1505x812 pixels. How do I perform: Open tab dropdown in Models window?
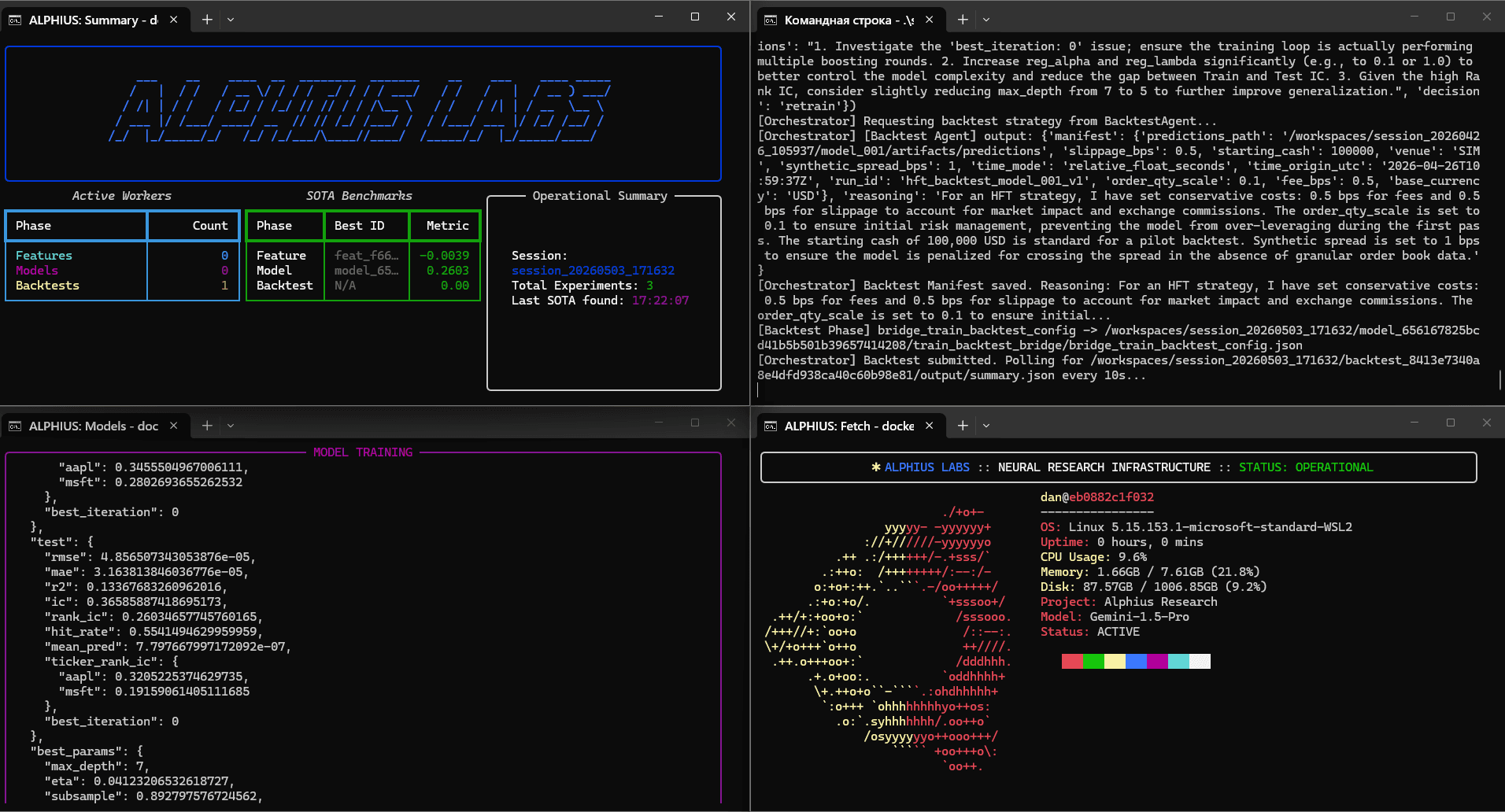coord(231,426)
